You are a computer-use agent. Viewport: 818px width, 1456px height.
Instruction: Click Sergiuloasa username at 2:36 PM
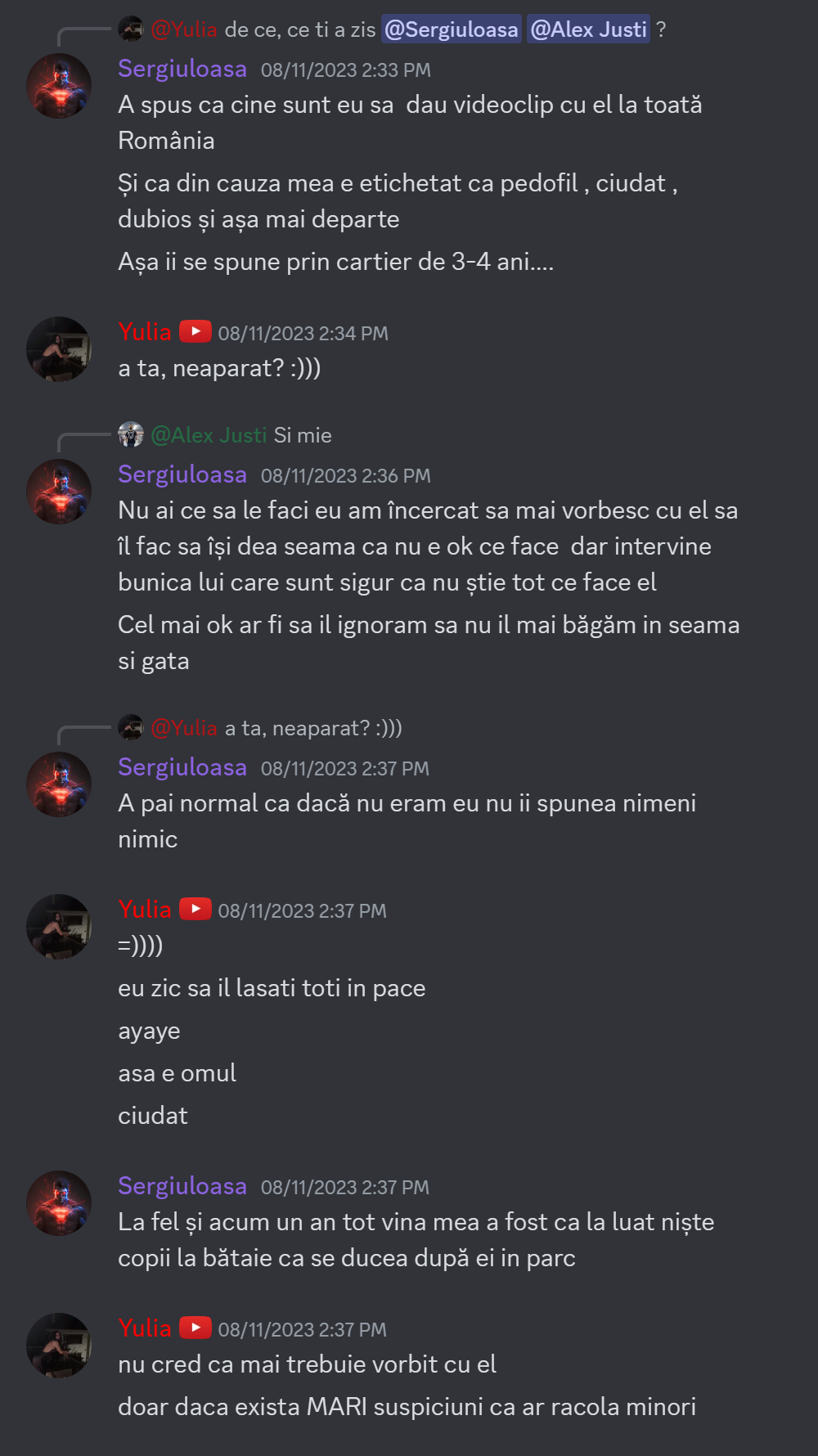pyautogui.click(x=182, y=474)
